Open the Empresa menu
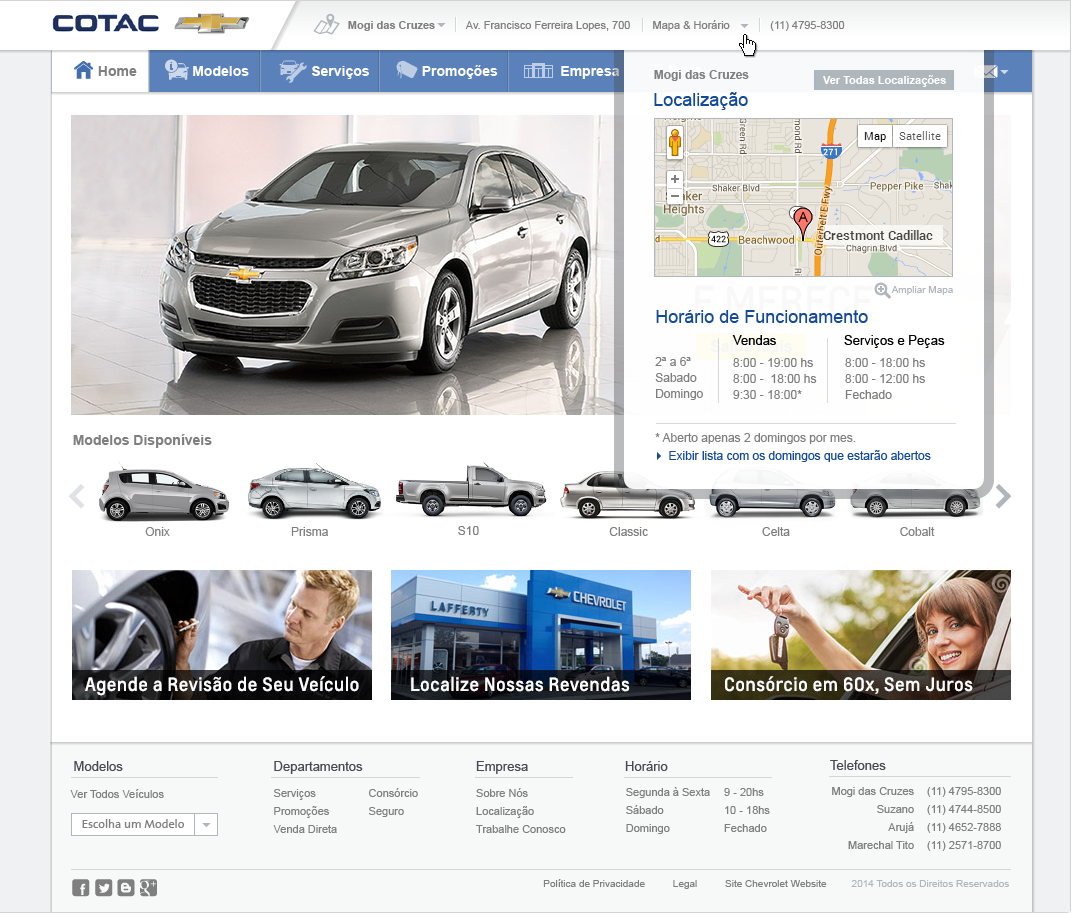1074x913 pixels. pyautogui.click(x=566, y=71)
